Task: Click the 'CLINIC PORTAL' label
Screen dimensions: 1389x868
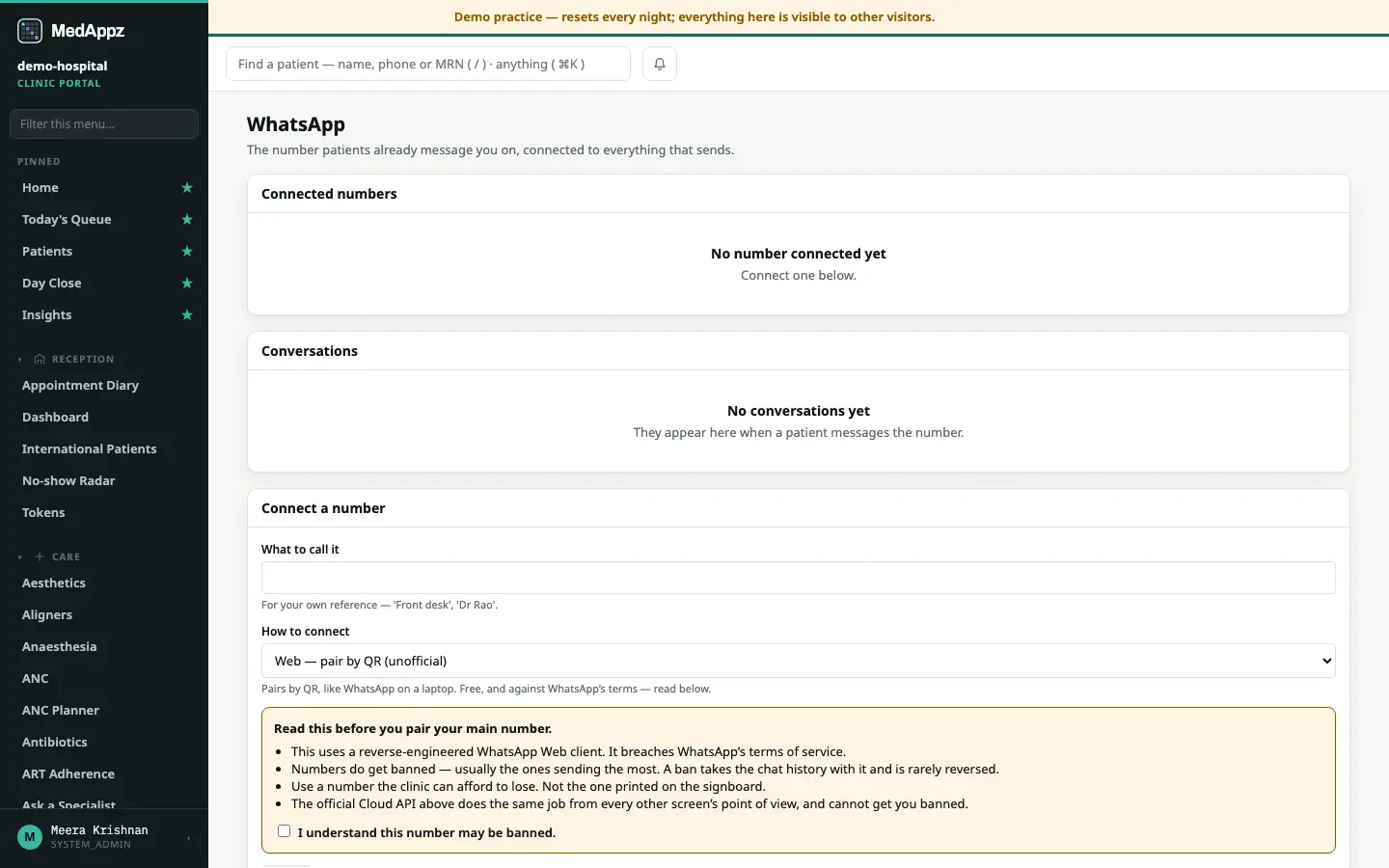Action: coord(59,84)
